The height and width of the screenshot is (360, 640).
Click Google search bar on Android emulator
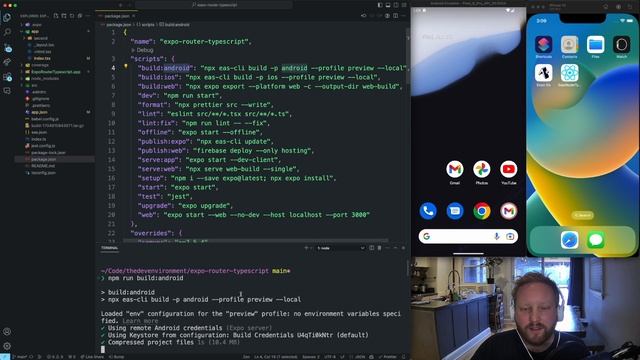click(x=468, y=236)
